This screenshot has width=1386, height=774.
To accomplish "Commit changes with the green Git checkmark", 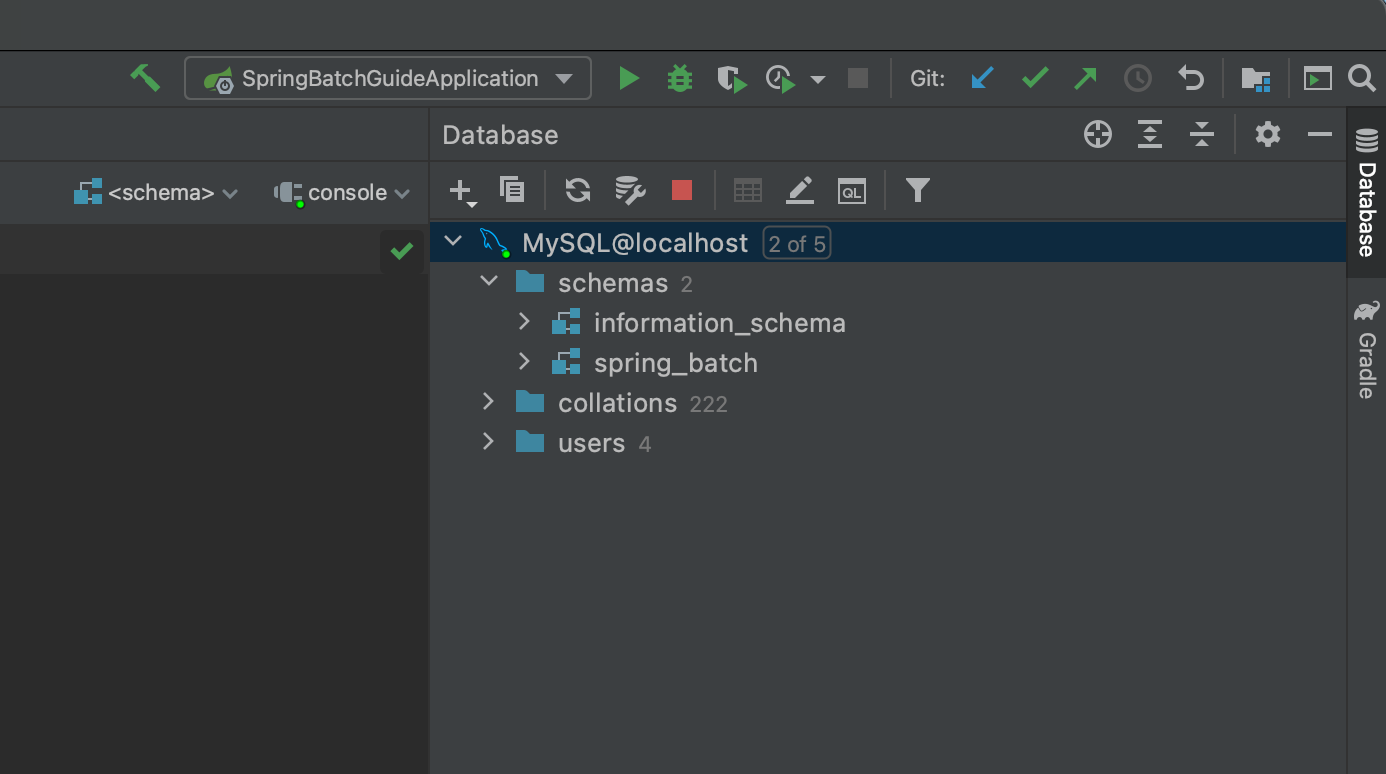I will (1035, 78).
